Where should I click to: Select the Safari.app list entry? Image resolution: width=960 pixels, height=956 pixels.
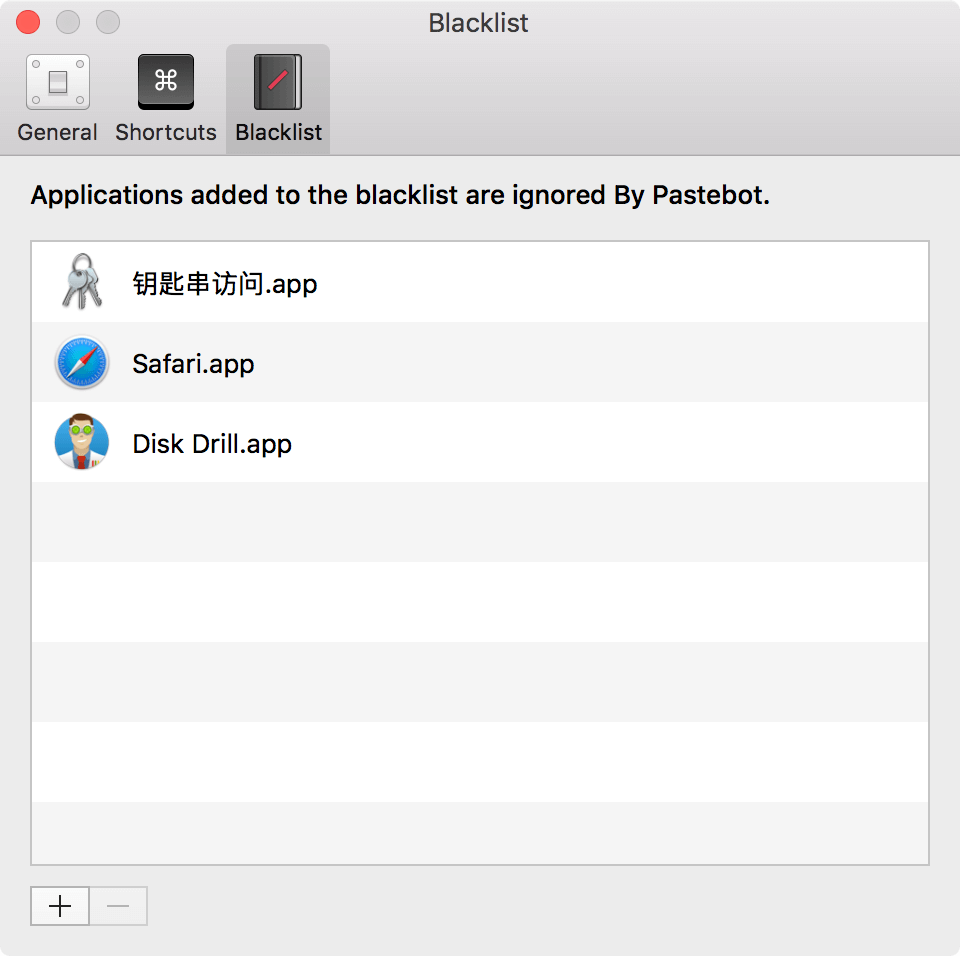coord(480,362)
